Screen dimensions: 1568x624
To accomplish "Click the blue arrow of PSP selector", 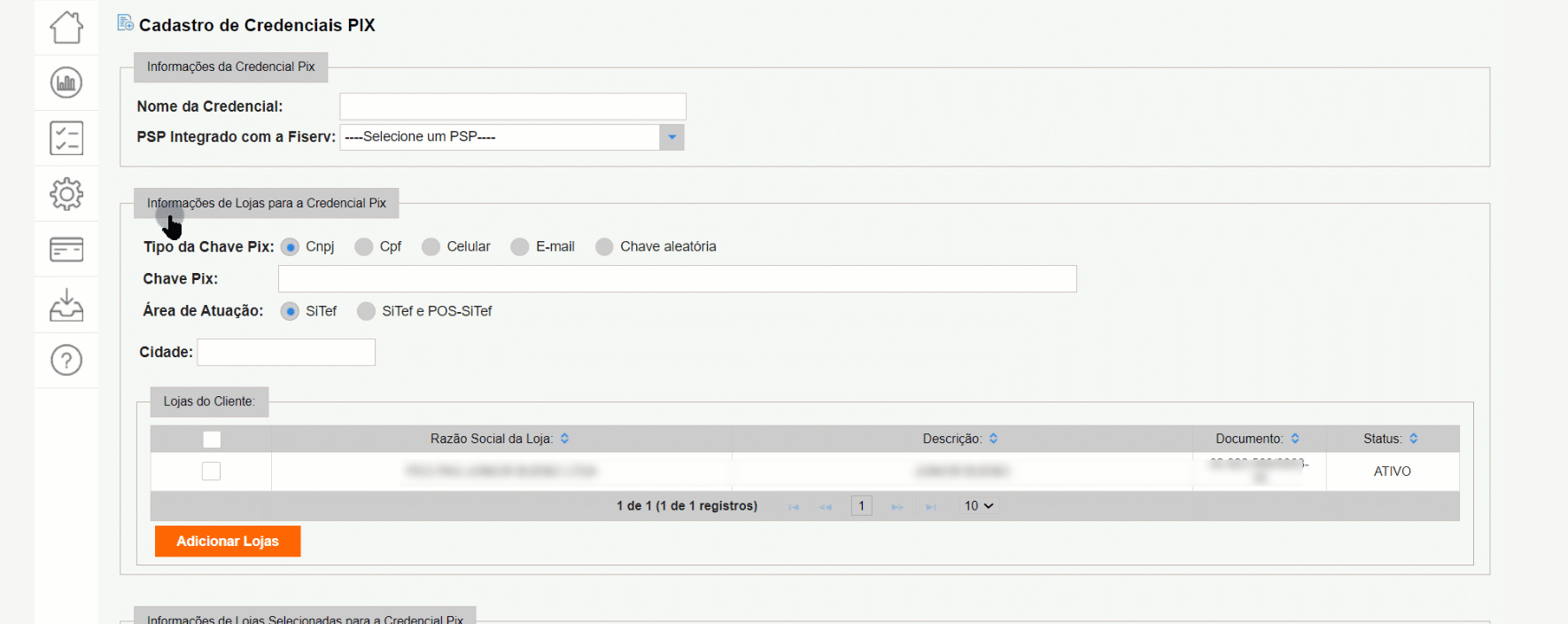I will (672, 137).
